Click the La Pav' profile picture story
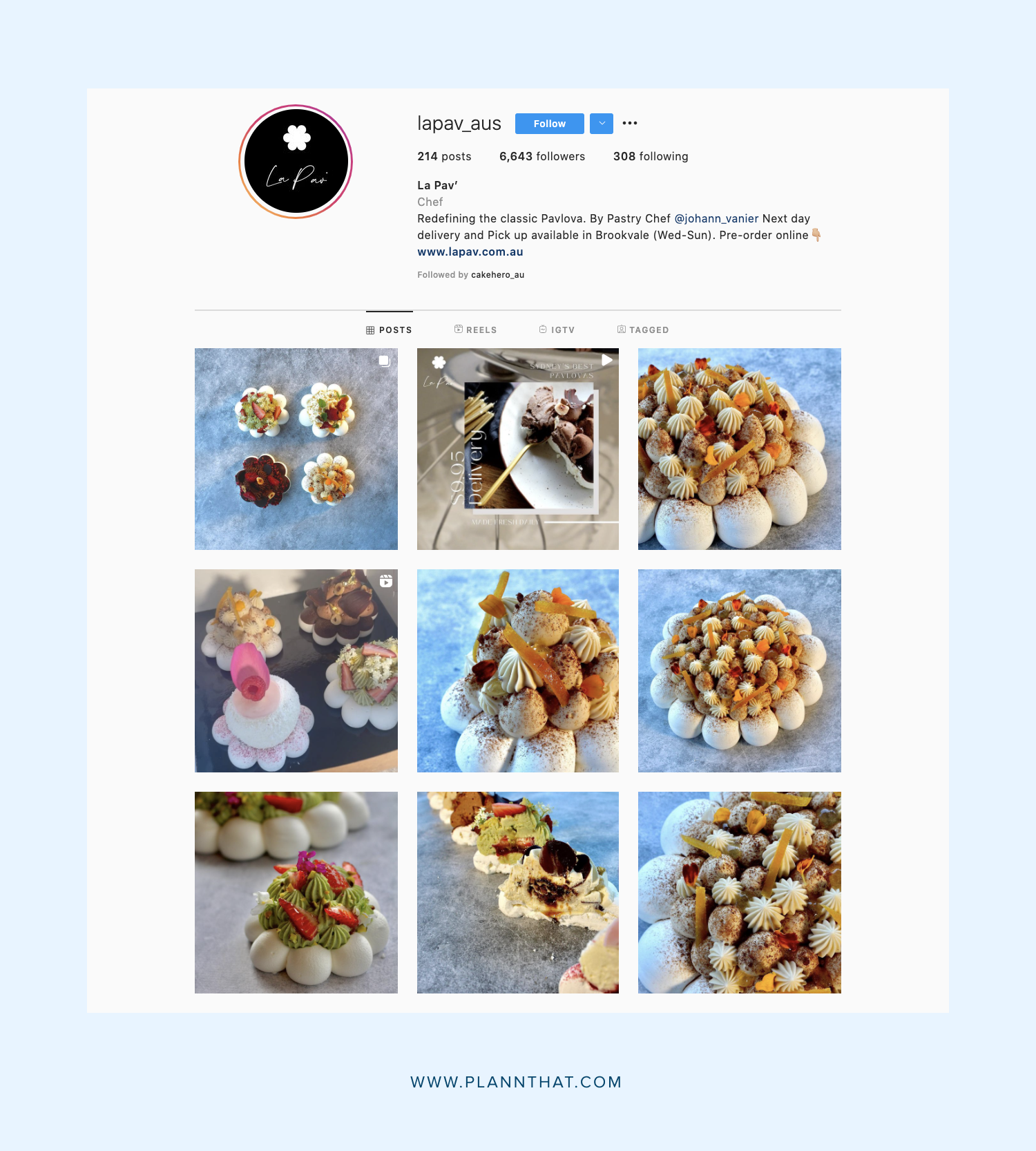This screenshot has height=1151, width=1036. 296,162
